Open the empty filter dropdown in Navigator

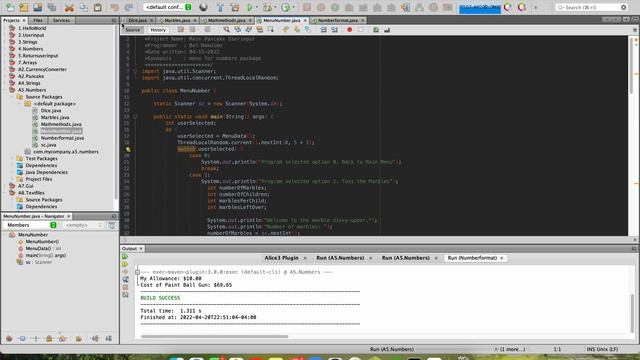click(83, 225)
